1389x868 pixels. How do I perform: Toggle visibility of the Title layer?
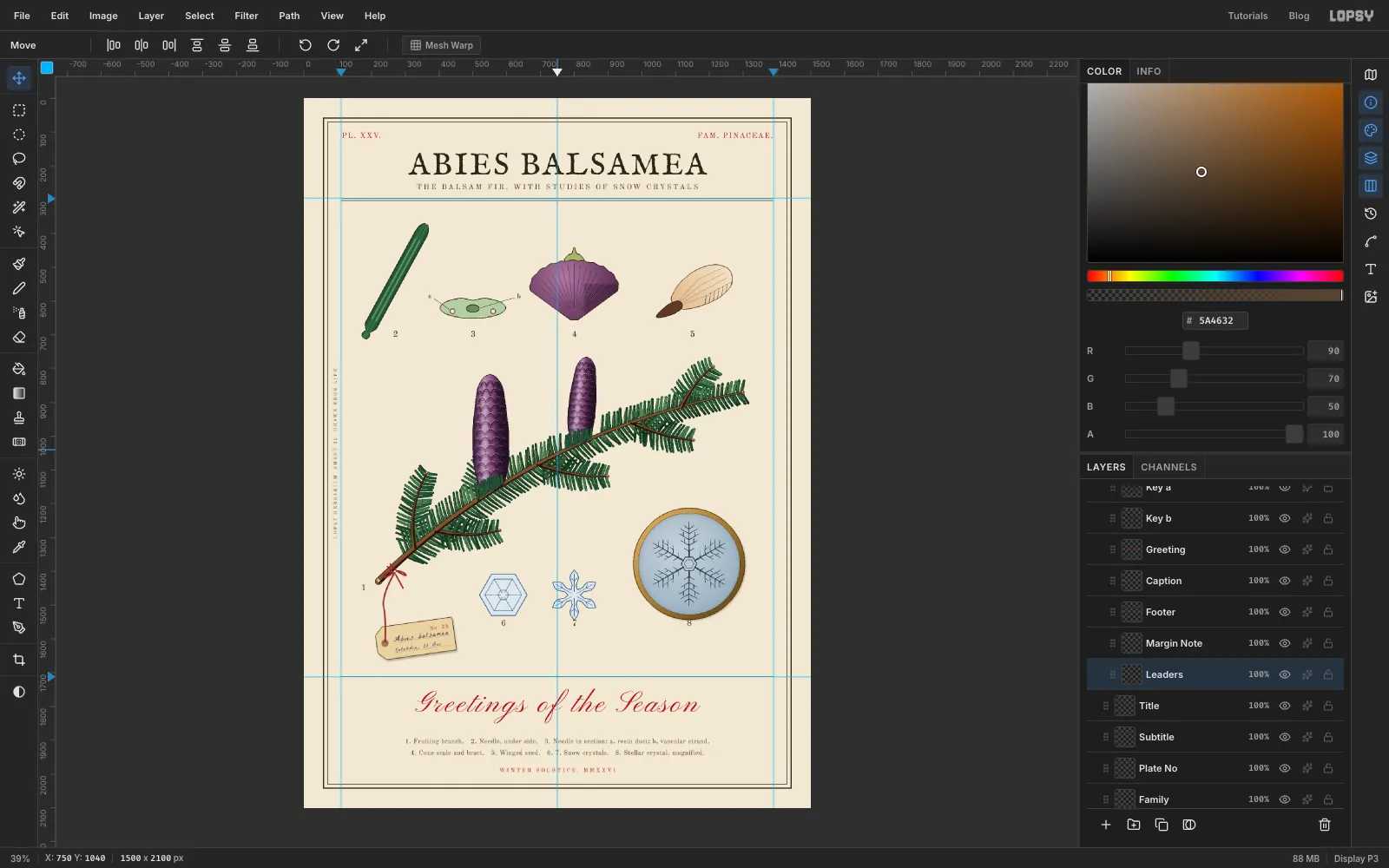coord(1285,706)
